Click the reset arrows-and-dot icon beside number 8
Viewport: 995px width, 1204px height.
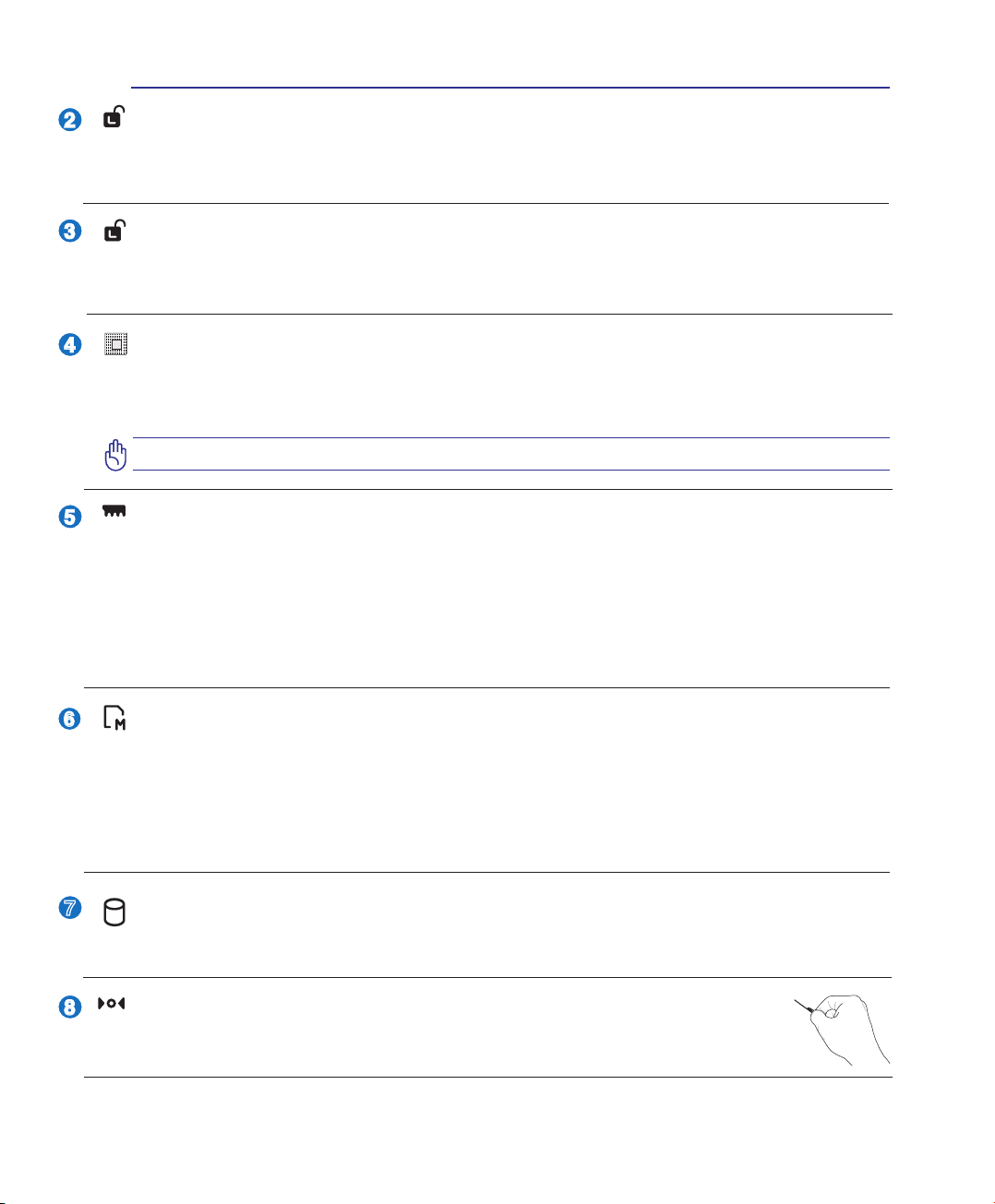111,1004
